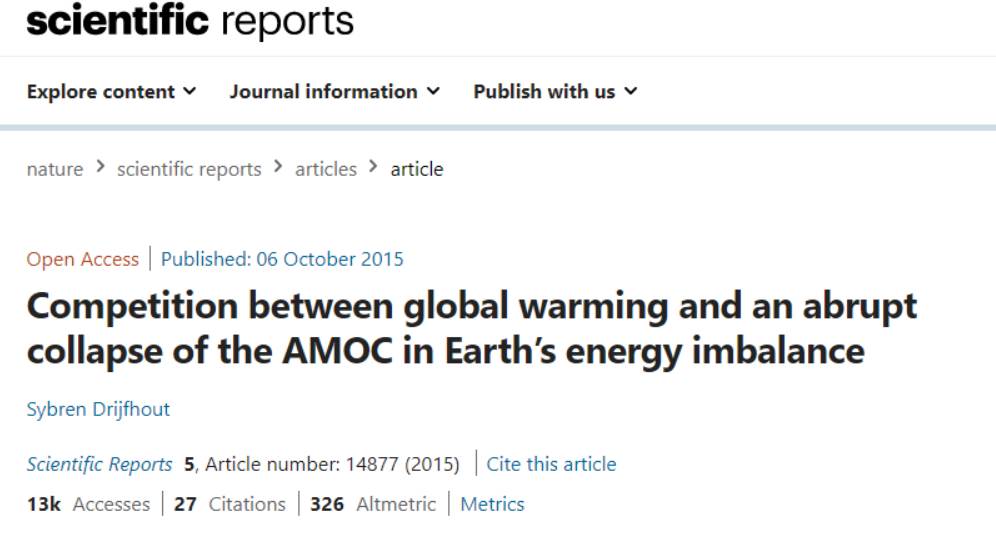This screenshot has height=550, width=996.
Task: Go to nature breadcrumb link
Action: [x=55, y=169]
